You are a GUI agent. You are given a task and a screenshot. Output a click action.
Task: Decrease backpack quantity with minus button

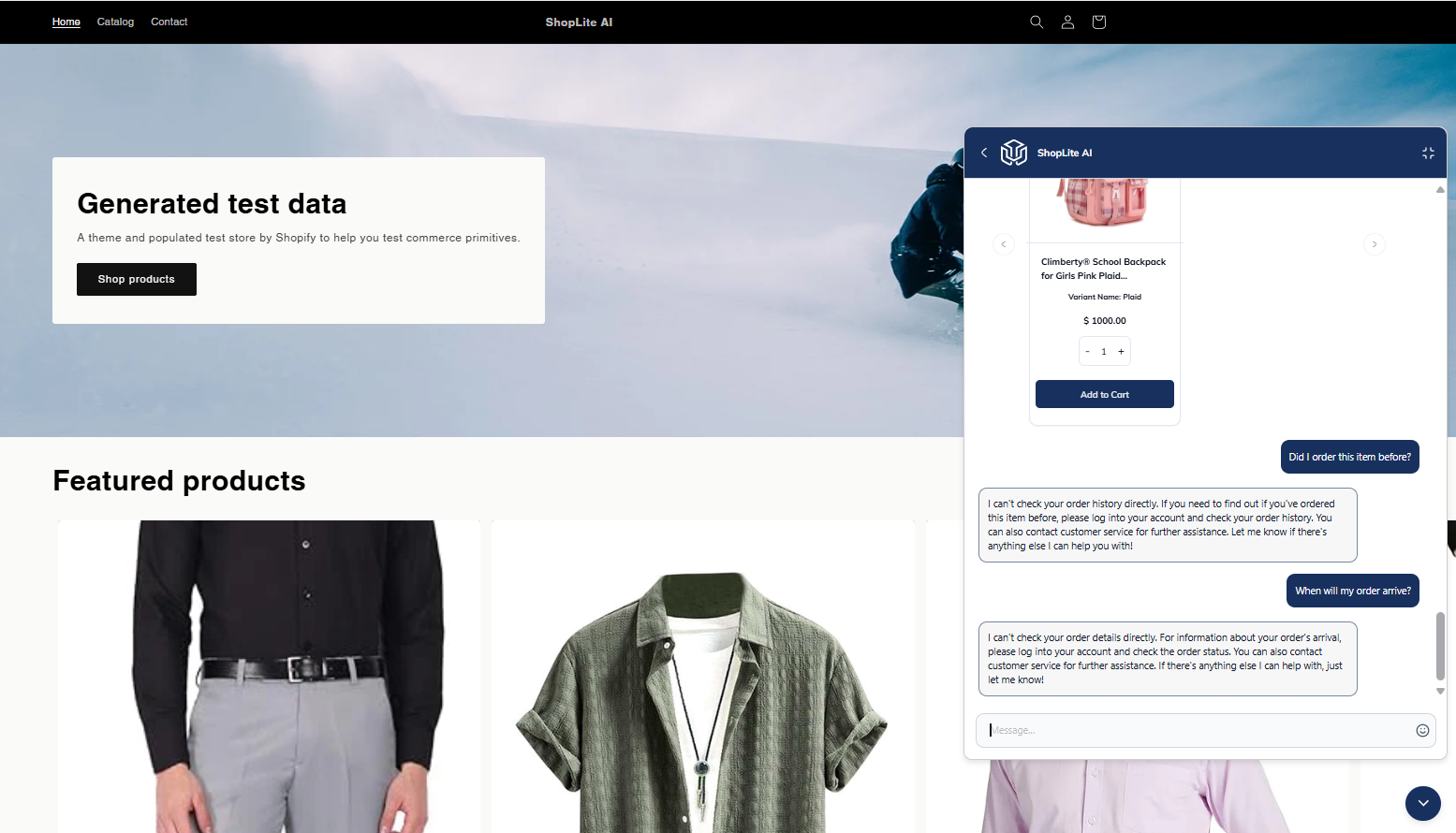[x=1087, y=352]
